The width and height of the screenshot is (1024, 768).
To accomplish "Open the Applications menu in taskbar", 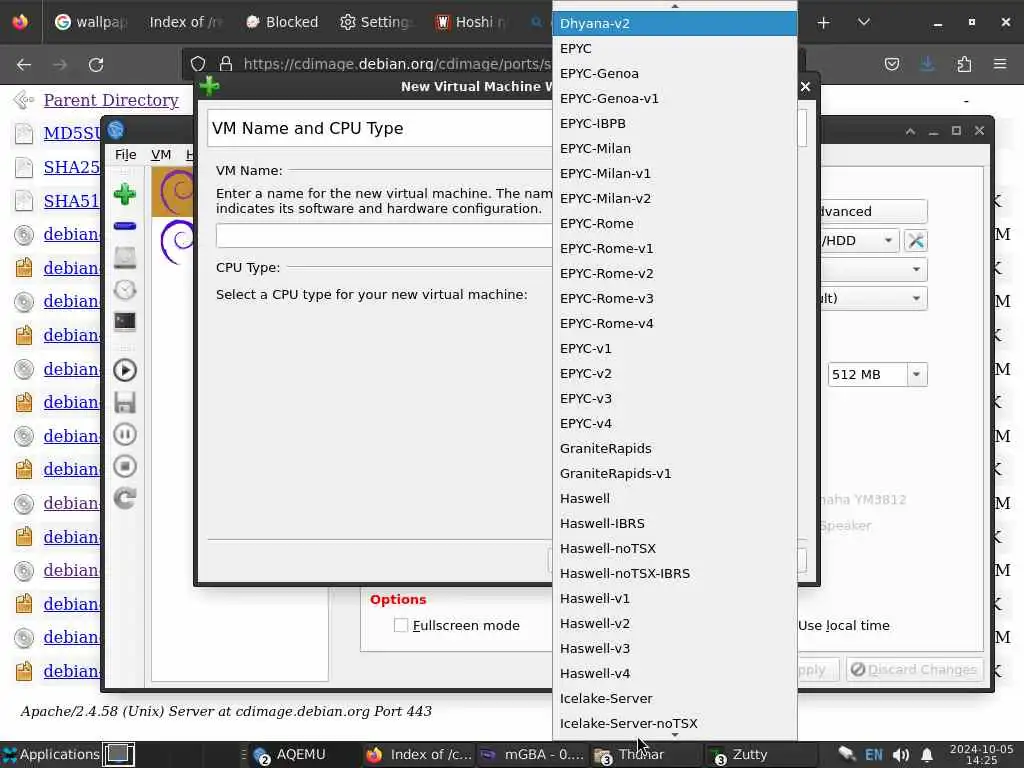I will (51, 754).
